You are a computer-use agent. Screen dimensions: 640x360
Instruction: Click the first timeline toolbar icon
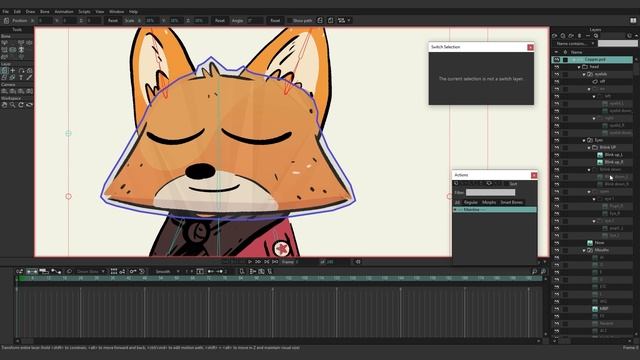(19, 271)
